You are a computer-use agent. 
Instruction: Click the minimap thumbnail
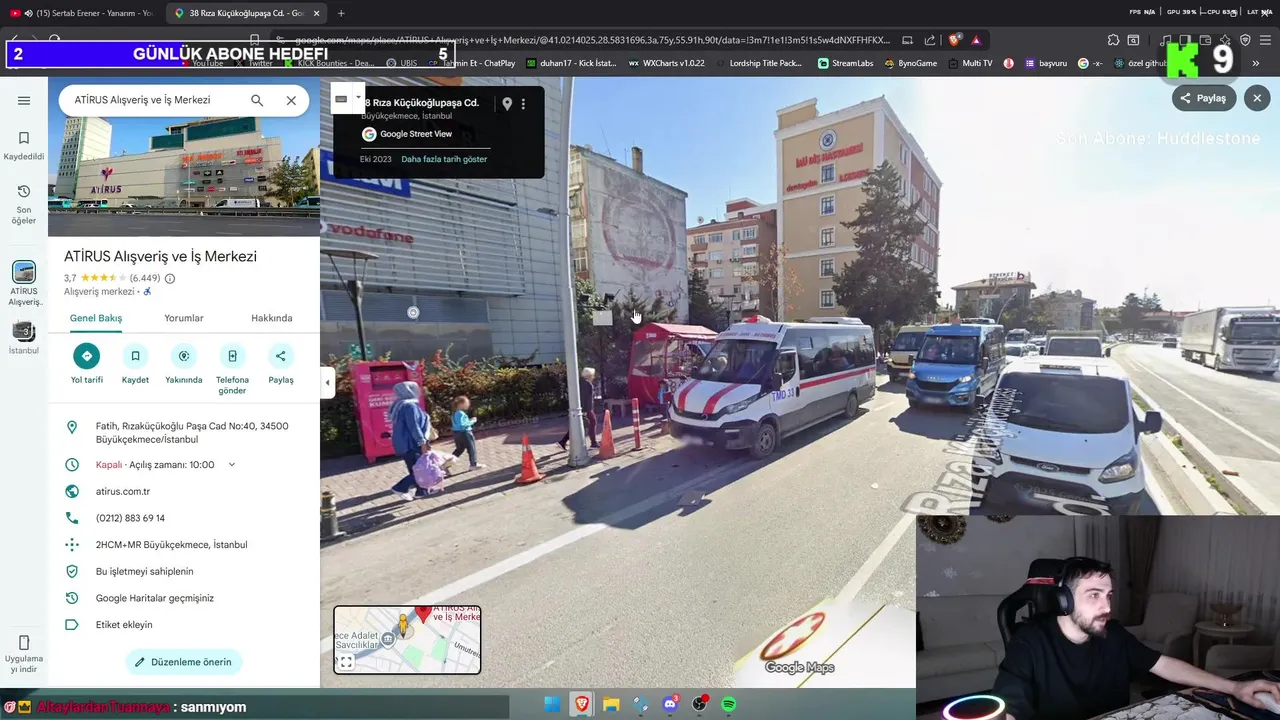[x=407, y=640]
